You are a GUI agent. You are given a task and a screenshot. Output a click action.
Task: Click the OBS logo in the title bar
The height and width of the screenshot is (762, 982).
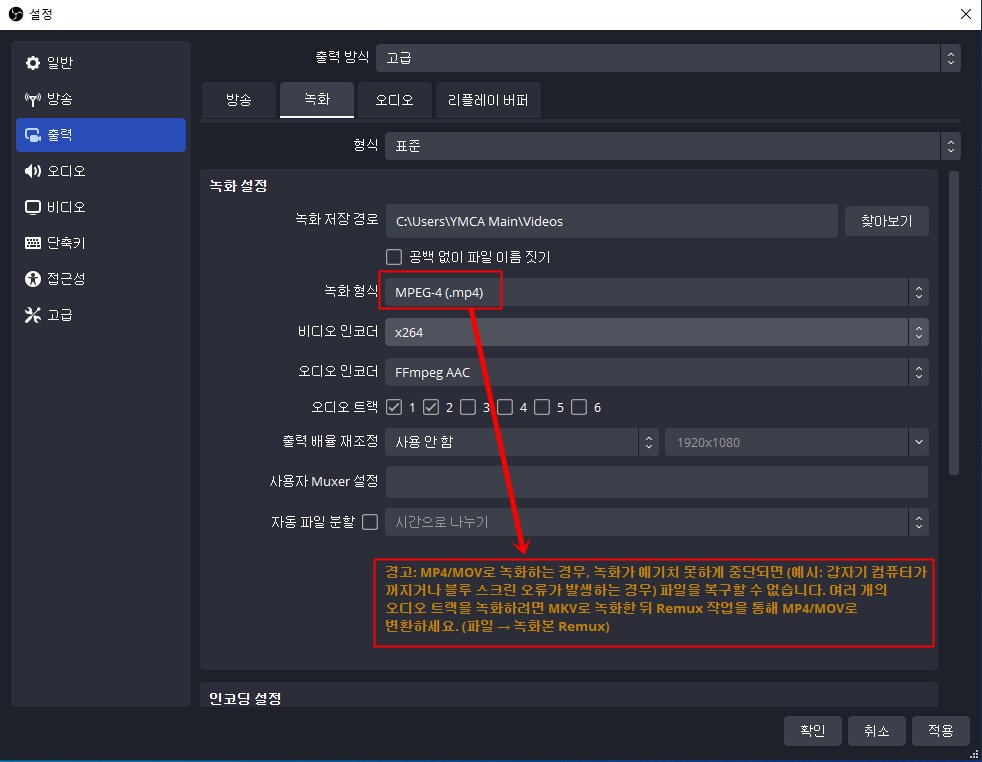[x=16, y=14]
